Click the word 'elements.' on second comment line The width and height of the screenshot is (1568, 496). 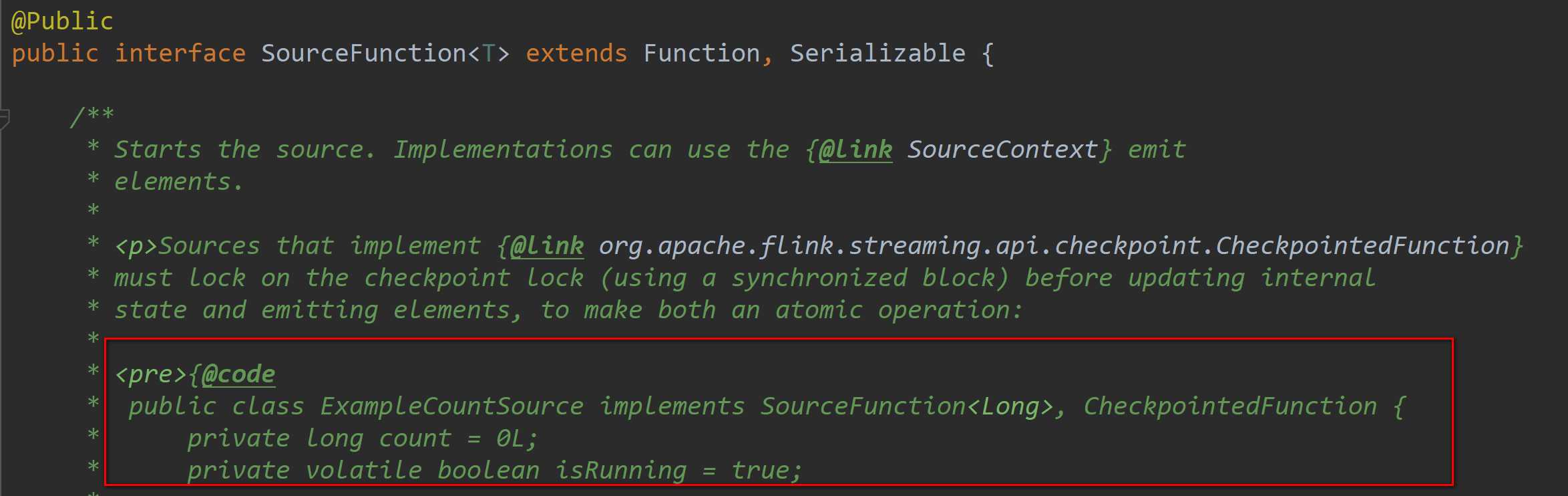point(178,182)
